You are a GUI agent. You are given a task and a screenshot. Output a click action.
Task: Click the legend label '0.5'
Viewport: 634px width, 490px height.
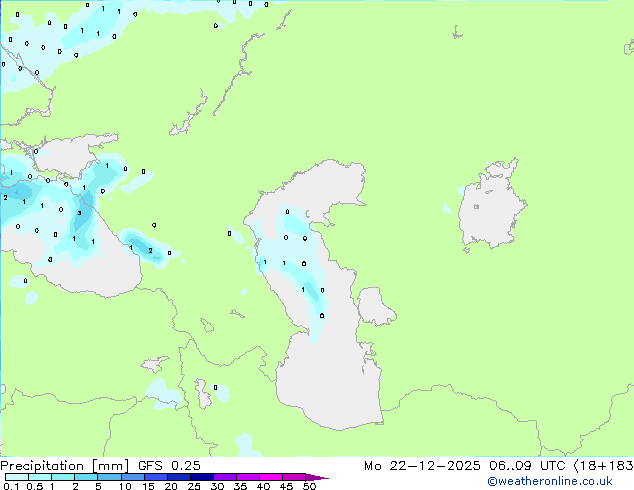(35, 486)
